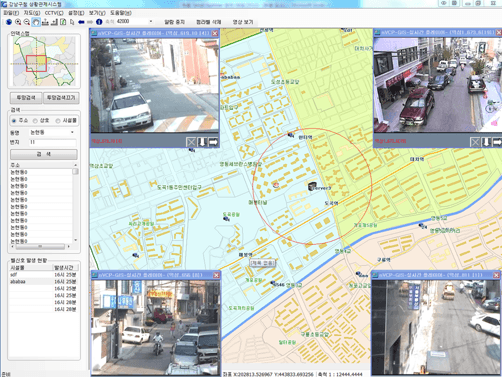
Task: Select the sdf row in alarm table
Action: point(44,275)
